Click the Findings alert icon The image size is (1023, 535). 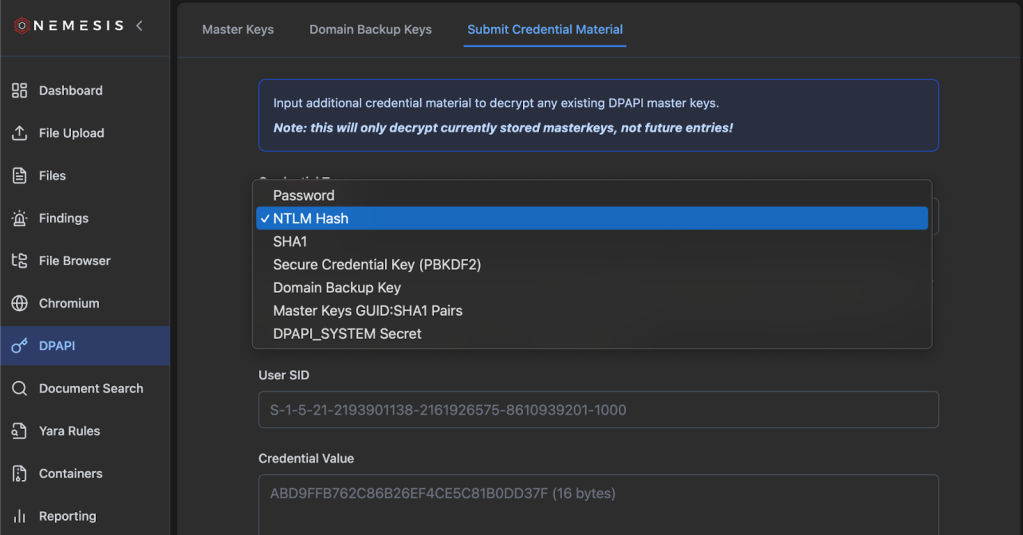(x=19, y=218)
